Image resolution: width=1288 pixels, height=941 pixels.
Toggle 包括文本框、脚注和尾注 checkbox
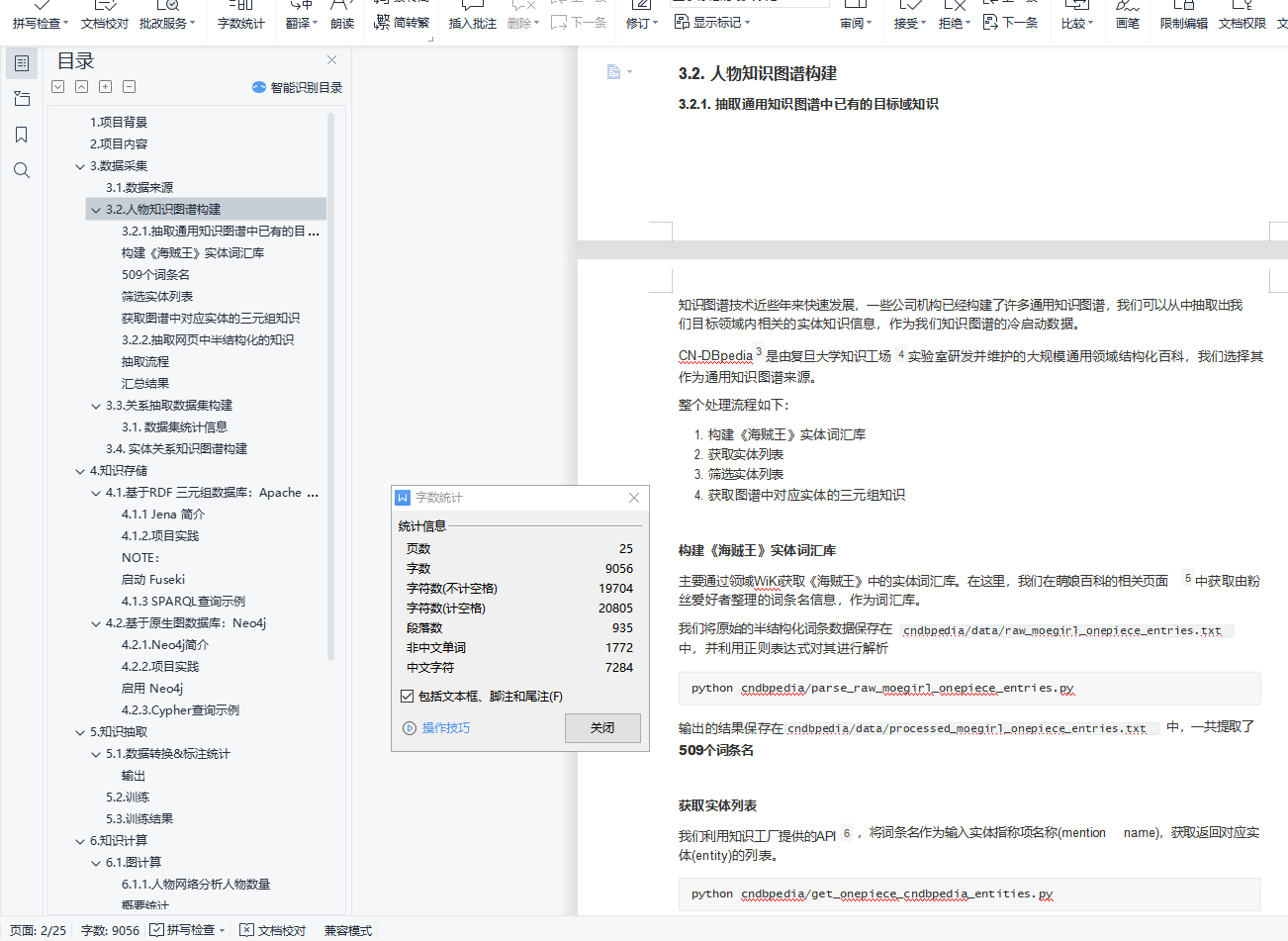(x=407, y=697)
